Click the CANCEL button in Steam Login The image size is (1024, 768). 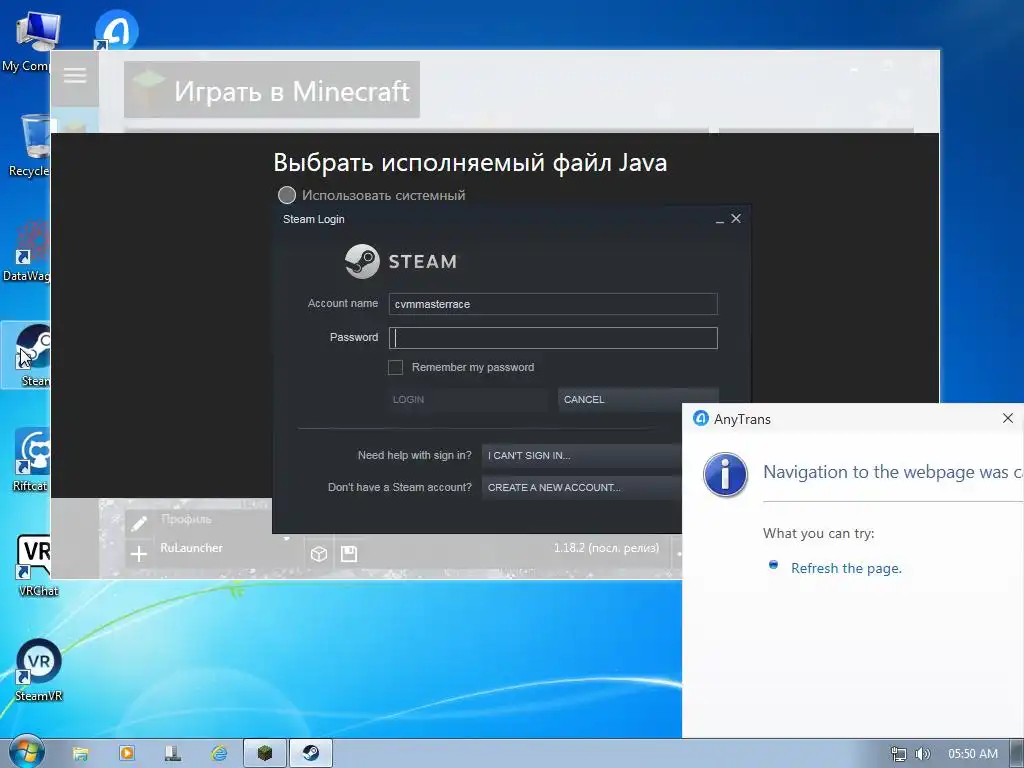(637, 400)
